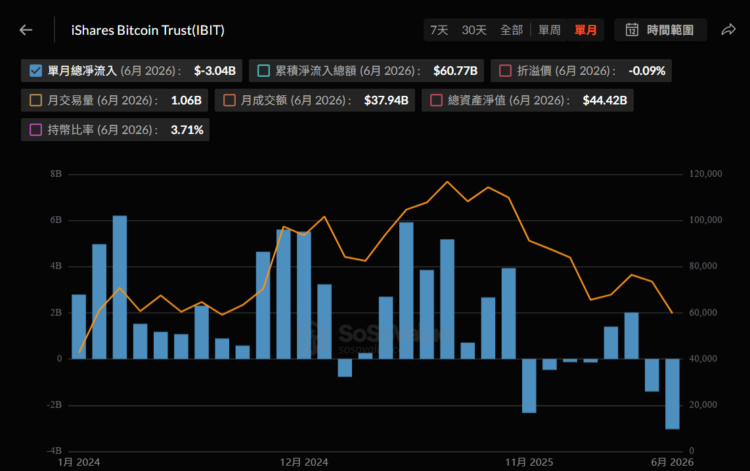Viewport: 750px width, 471px height.
Task: Select the 單周 interval tab
Action: (549, 30)
